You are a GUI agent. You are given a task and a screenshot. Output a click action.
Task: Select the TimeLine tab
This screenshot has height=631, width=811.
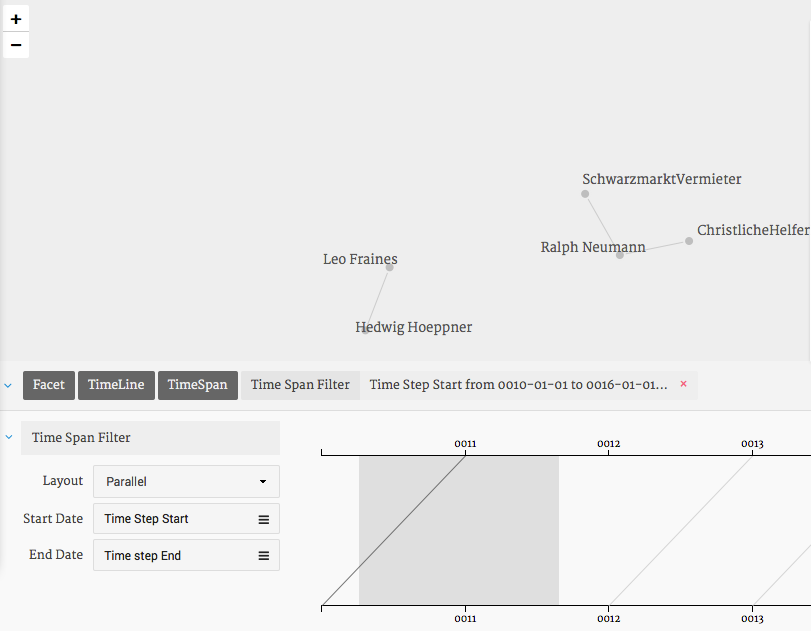[116, 385]
